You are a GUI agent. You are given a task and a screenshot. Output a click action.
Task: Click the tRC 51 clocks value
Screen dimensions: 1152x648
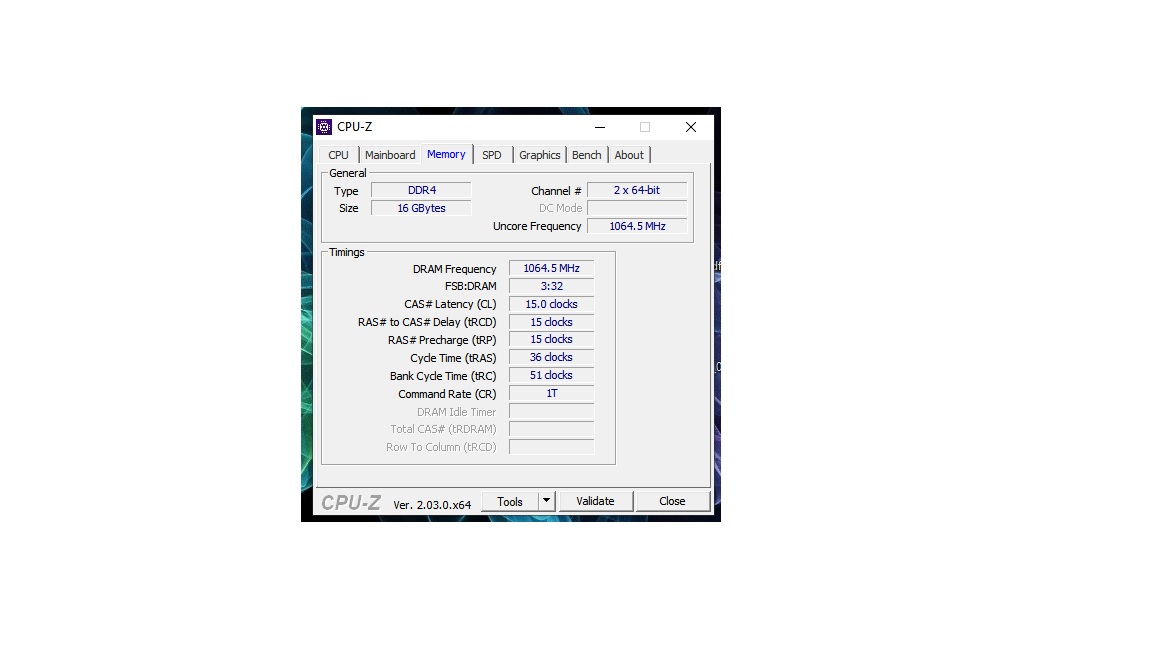coord(552,375)
